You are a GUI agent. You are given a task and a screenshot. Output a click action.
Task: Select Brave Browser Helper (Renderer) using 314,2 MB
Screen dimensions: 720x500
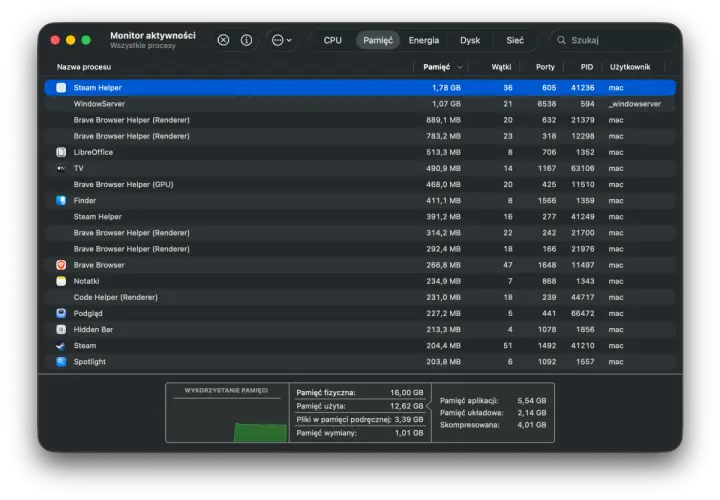(x=360, y=233)
